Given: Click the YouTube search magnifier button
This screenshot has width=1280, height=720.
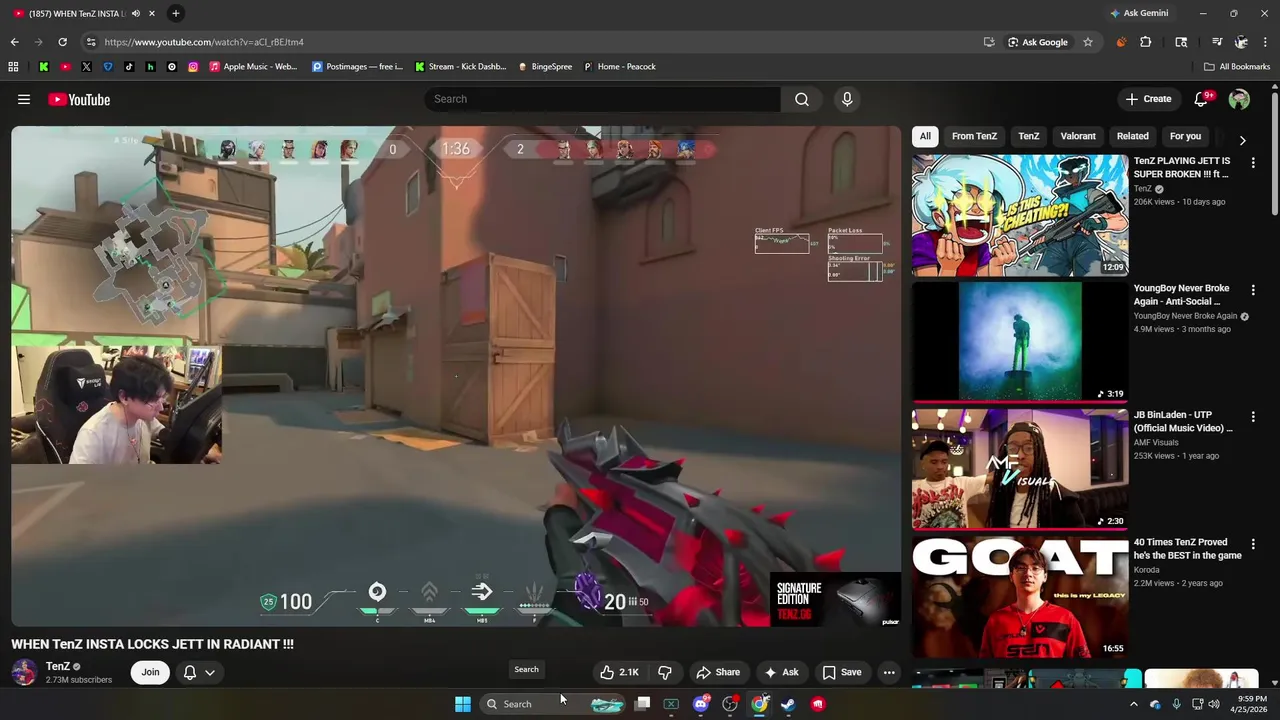Looking at the screenshot, I should 802,99.
